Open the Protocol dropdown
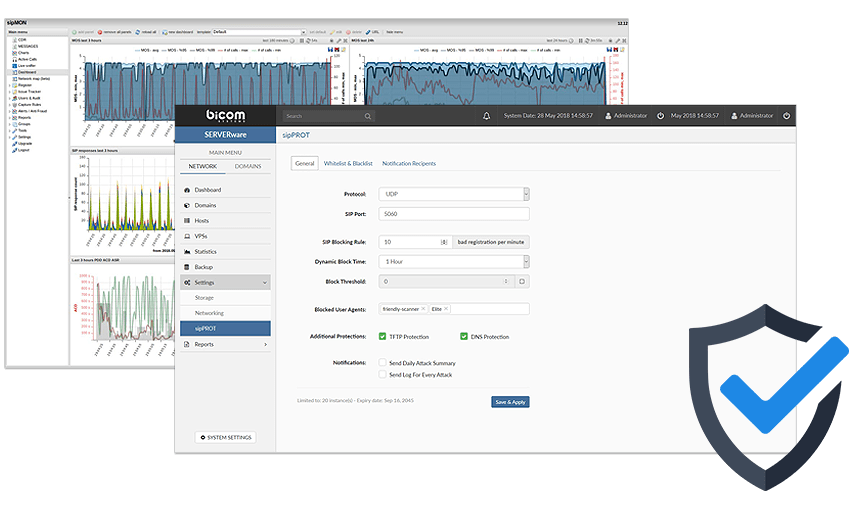 point(455,194)
